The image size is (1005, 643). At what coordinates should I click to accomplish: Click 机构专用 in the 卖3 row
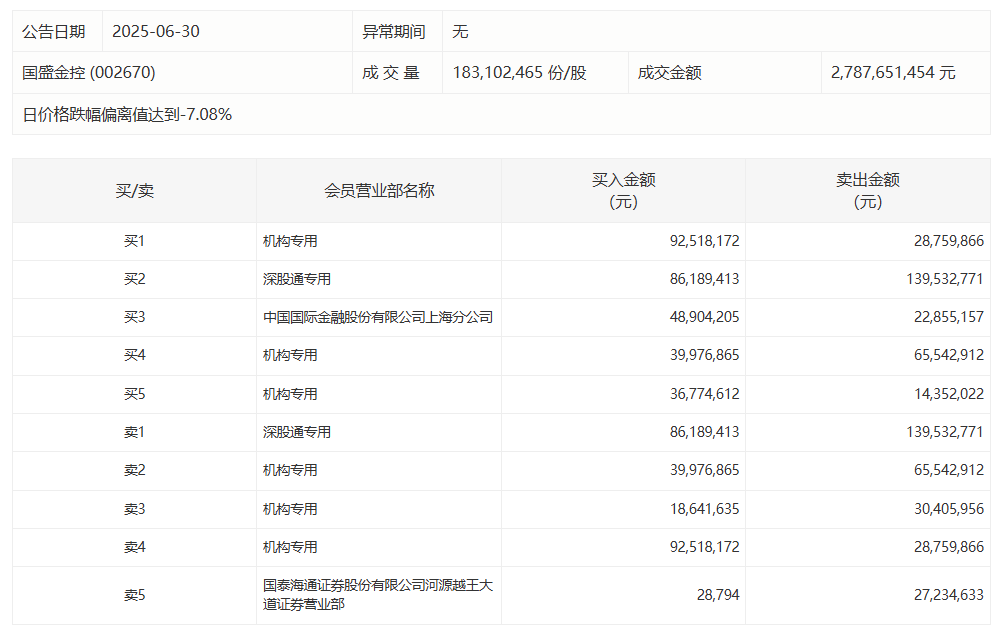(290, 509)
